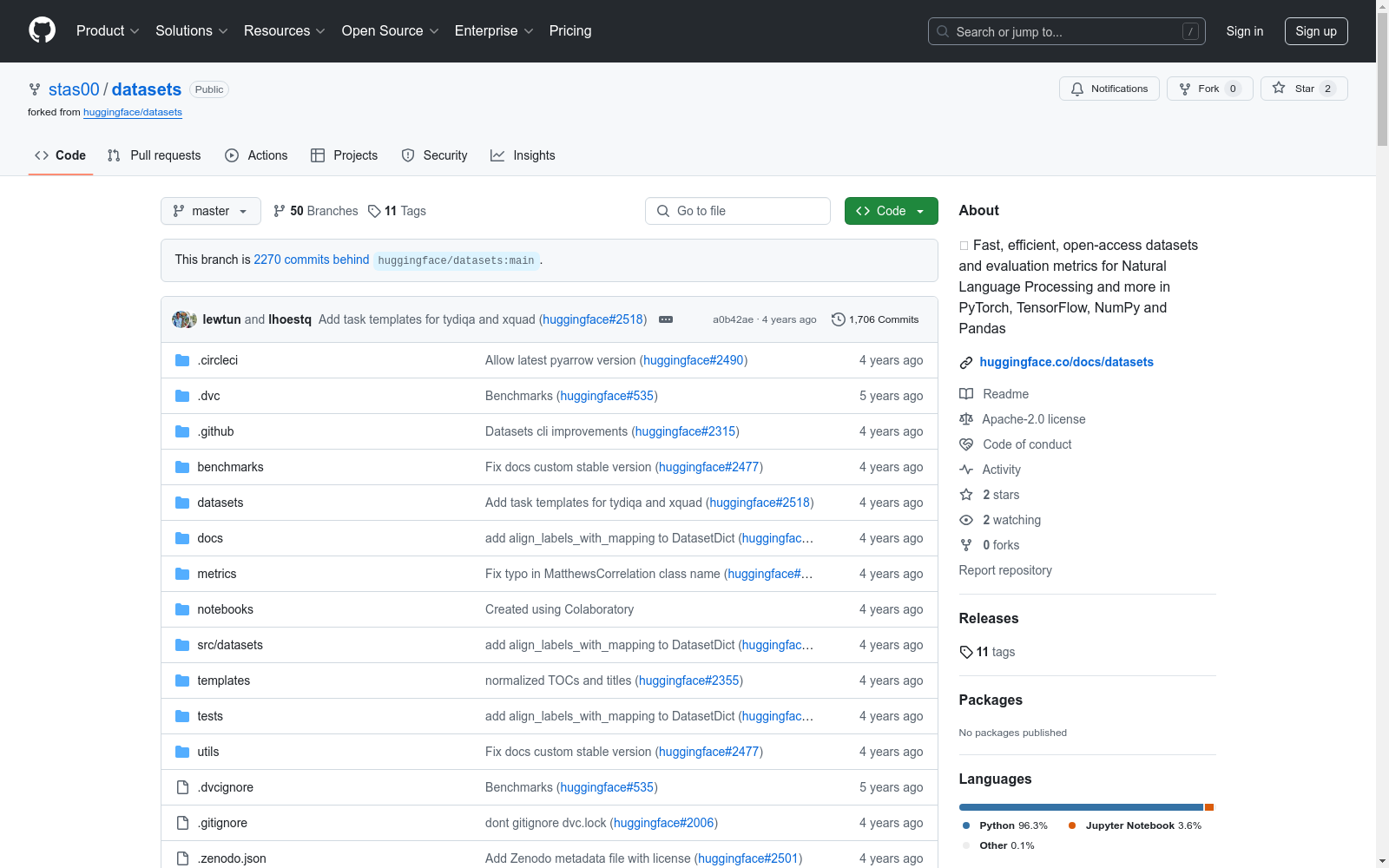The width and height of the screenshot is (1389, 868).
Task: Open the utils folder
Action: [x=208, y=752]
